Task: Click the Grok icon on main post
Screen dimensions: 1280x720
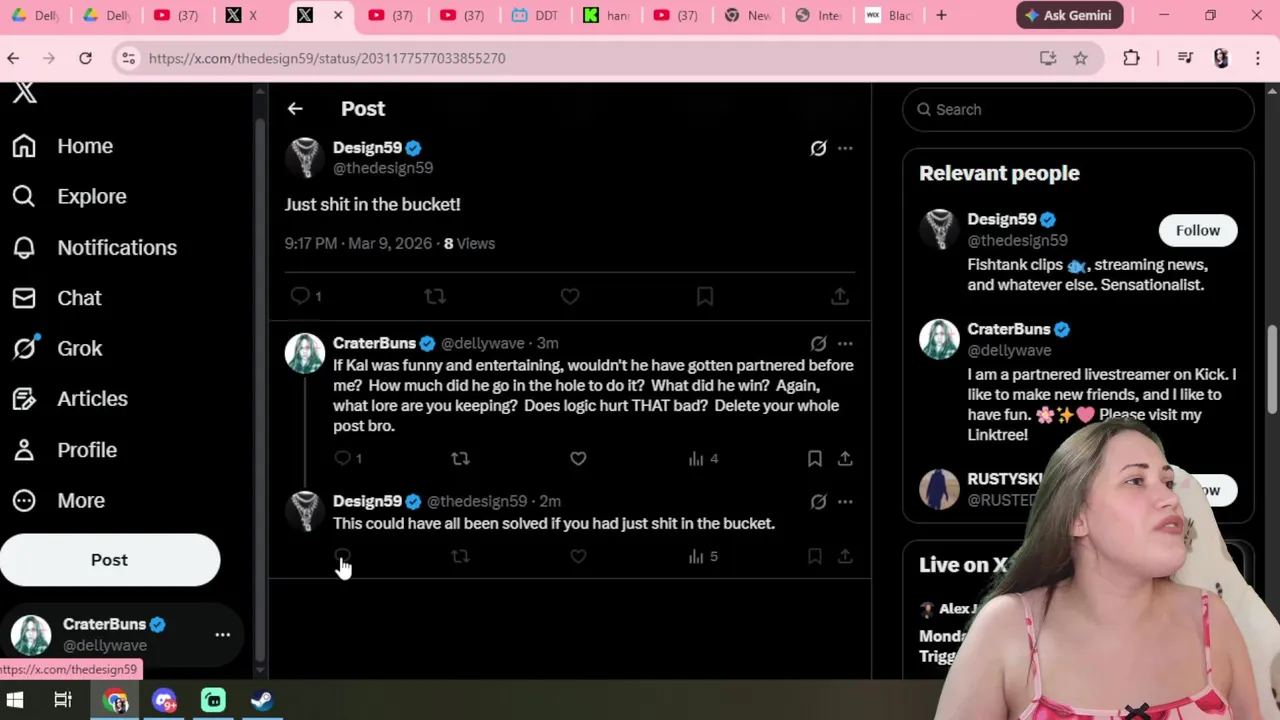Action: (x=818, y=148)
